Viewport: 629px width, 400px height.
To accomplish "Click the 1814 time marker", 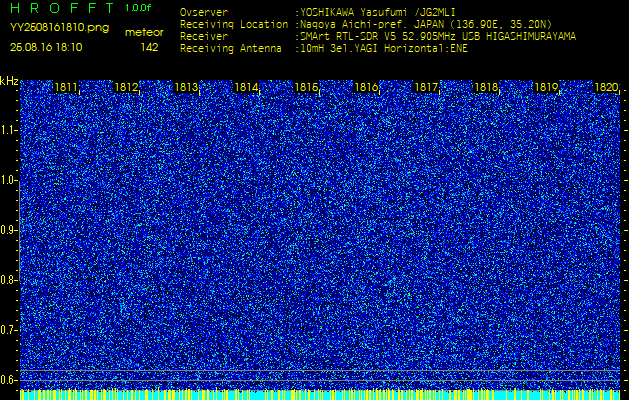I will pos(246,87).
